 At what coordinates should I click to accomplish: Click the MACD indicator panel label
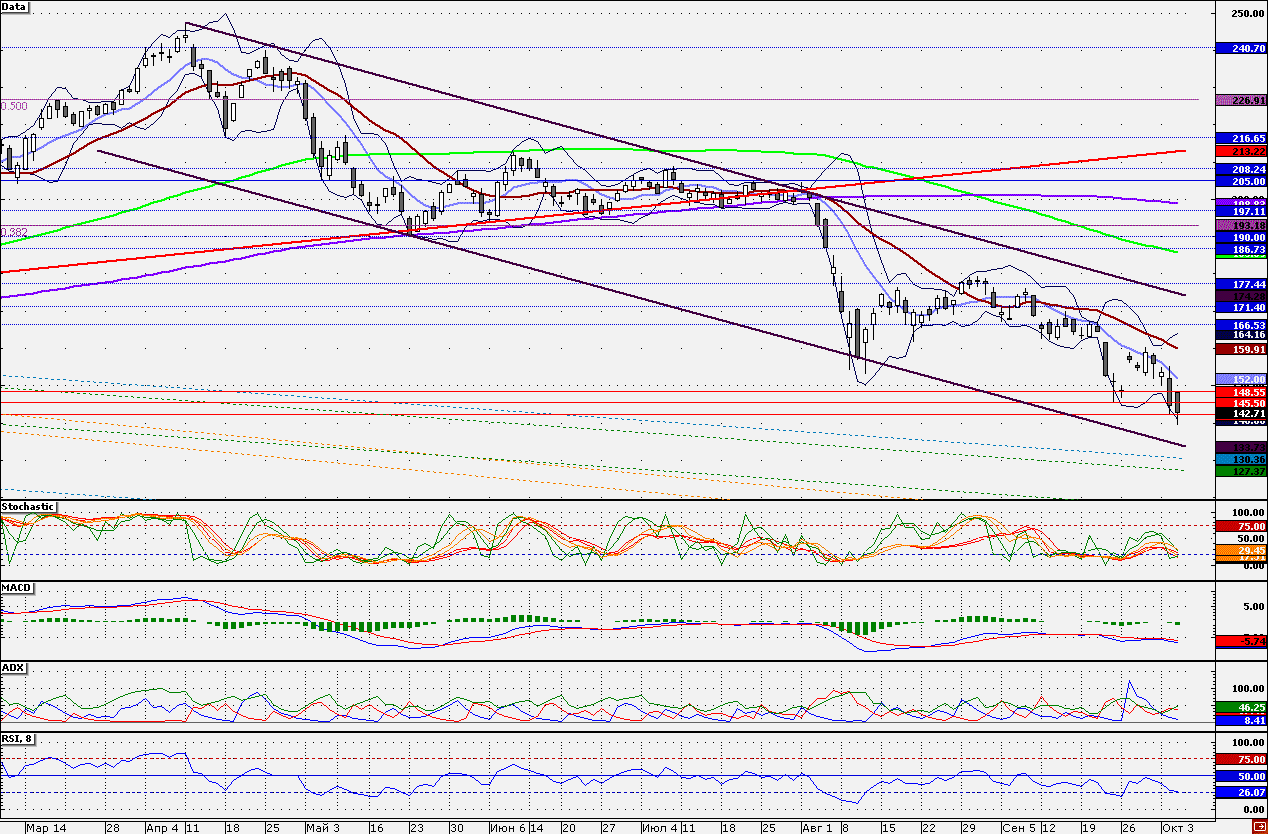[x=15, y=587]
